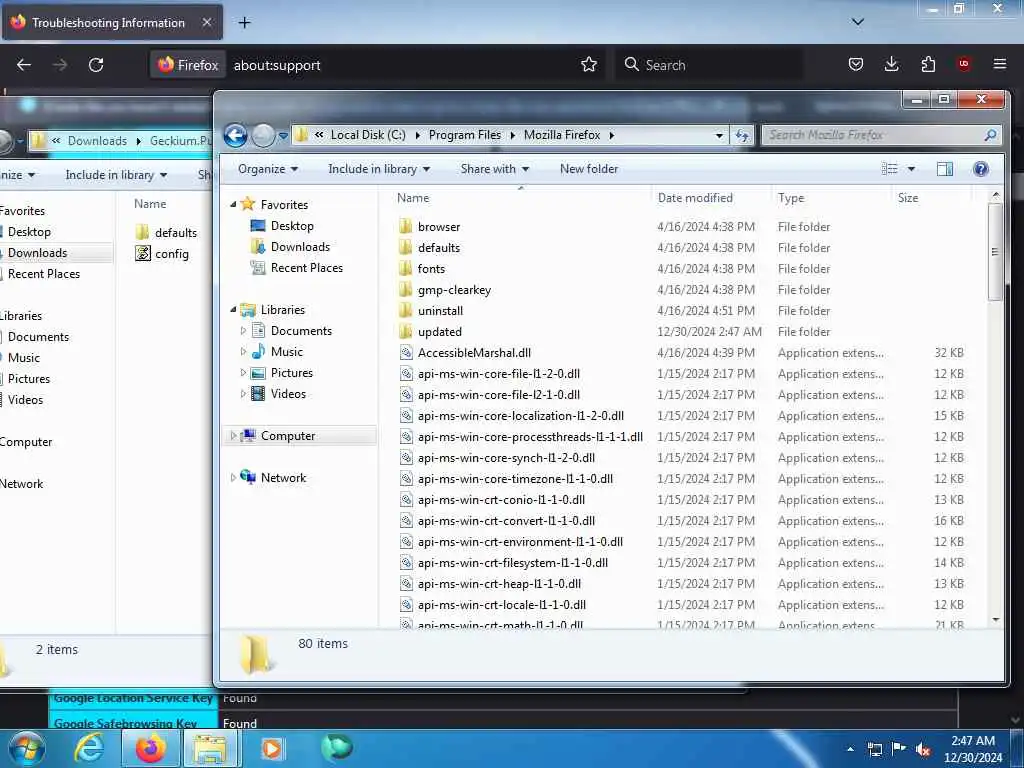
Task: Reload the about:support page
Action: click(96, 65)
